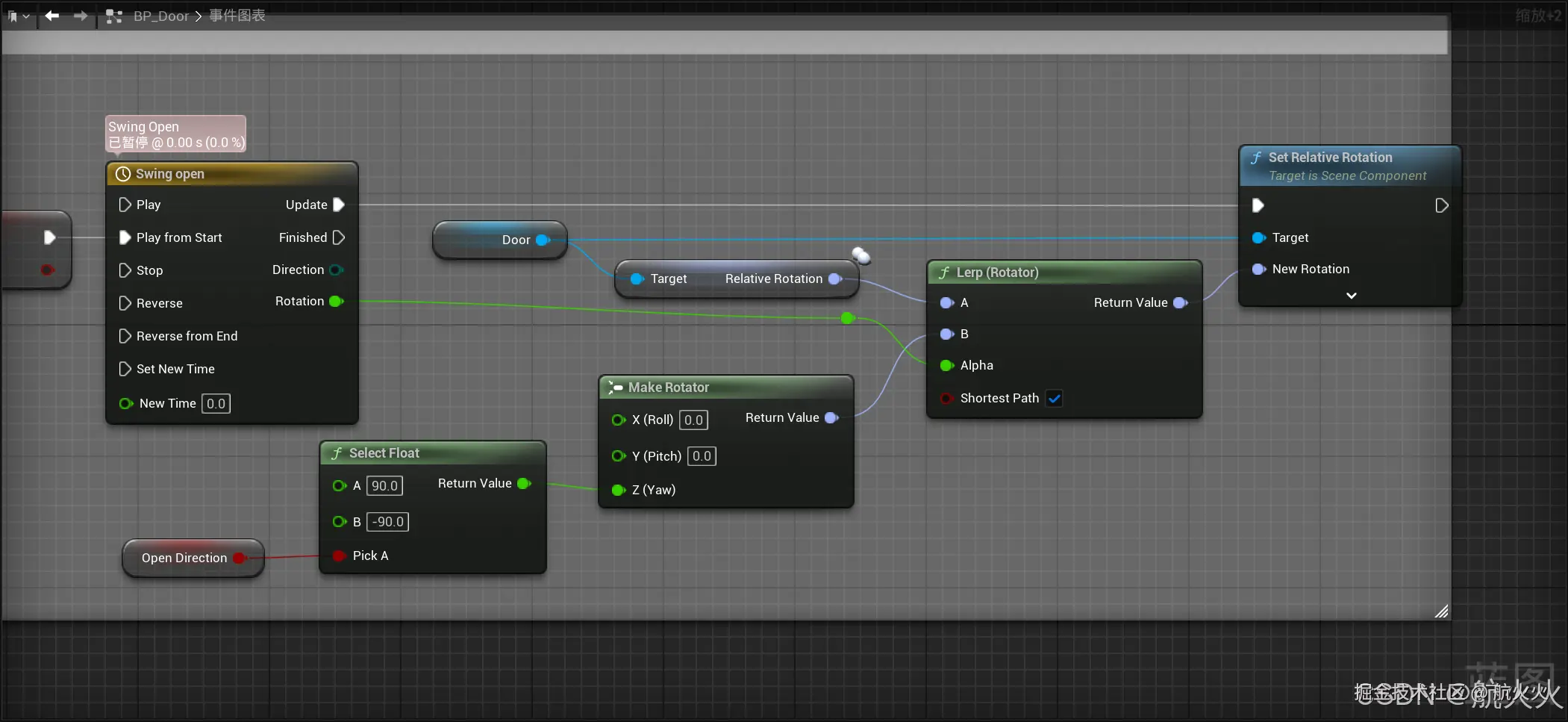Click the Play from Start execution pin
Screen dimensions: 1568x722
point(125,237)
